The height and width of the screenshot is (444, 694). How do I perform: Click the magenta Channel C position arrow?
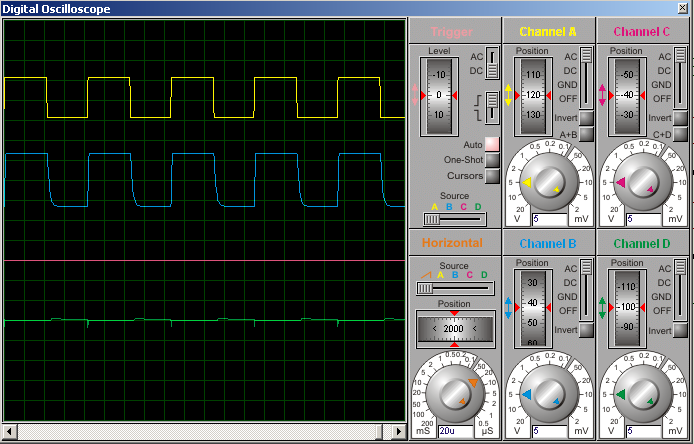point(603,95)
